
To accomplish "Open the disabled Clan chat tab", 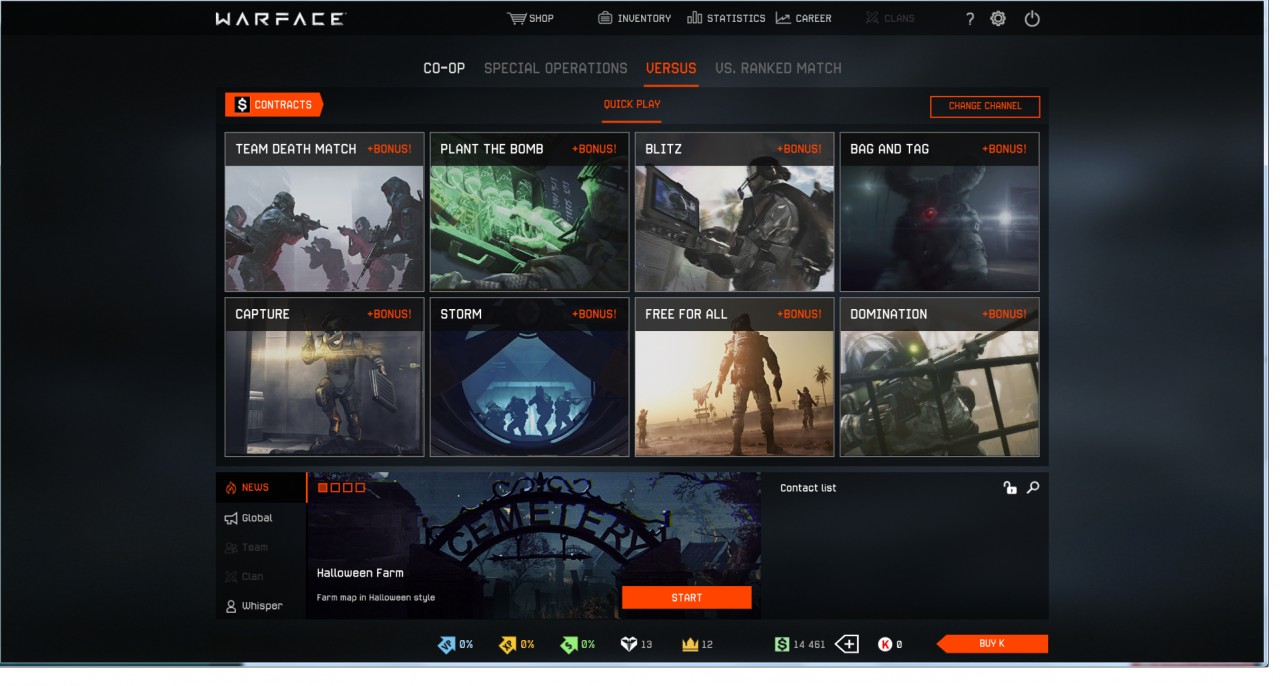I will pyautogui.click(x=244, y=576).
